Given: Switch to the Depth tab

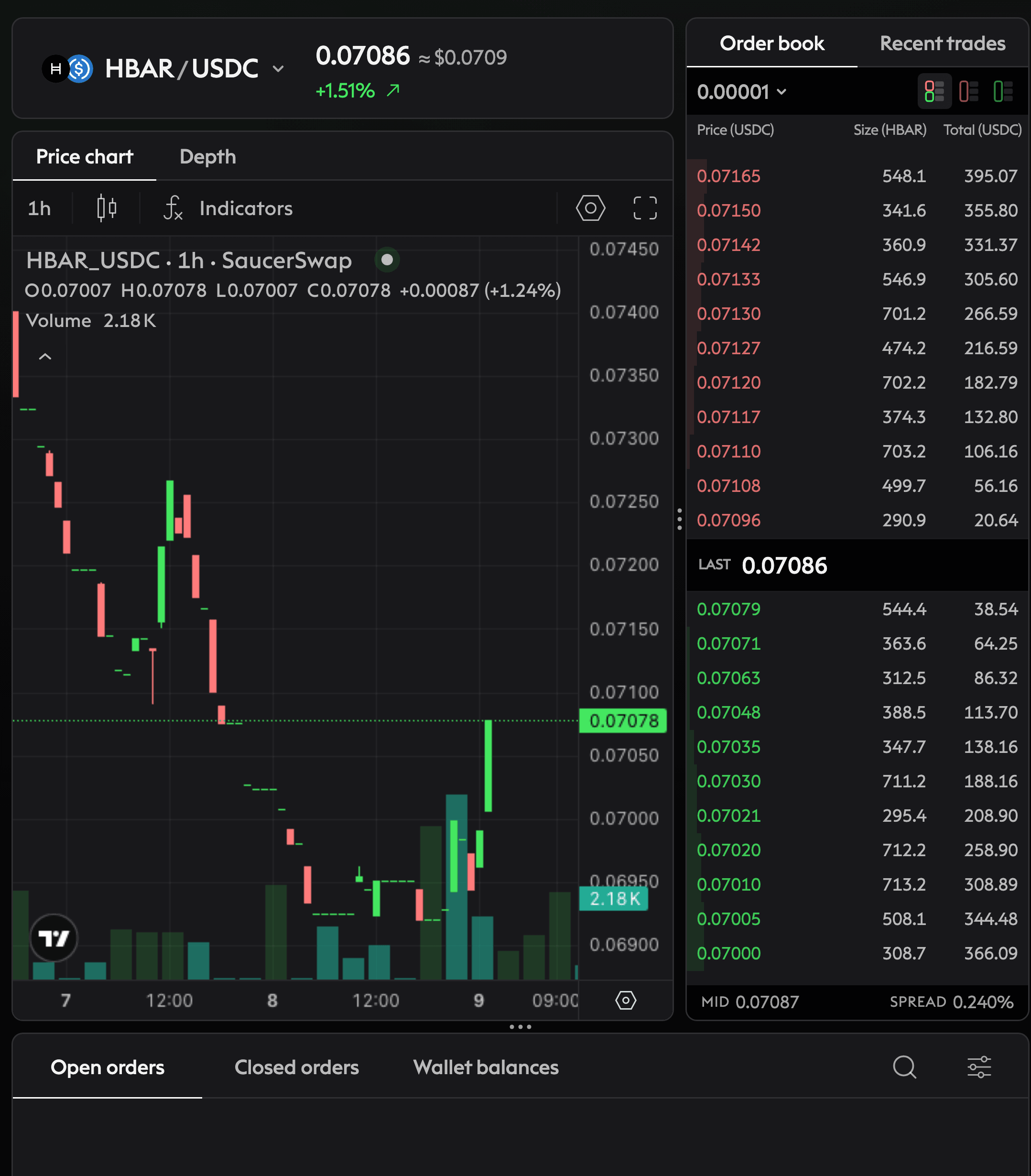Looking at the screenshot, I should [208, 156].
